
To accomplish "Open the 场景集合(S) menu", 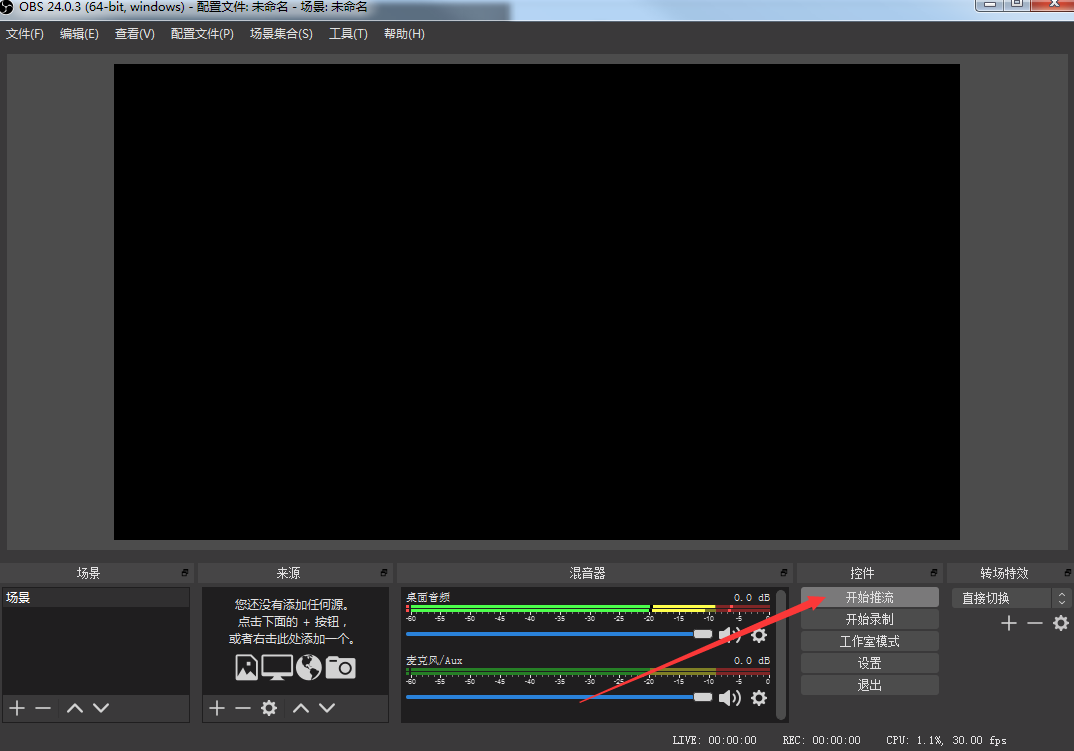I will tap(282, 34).
